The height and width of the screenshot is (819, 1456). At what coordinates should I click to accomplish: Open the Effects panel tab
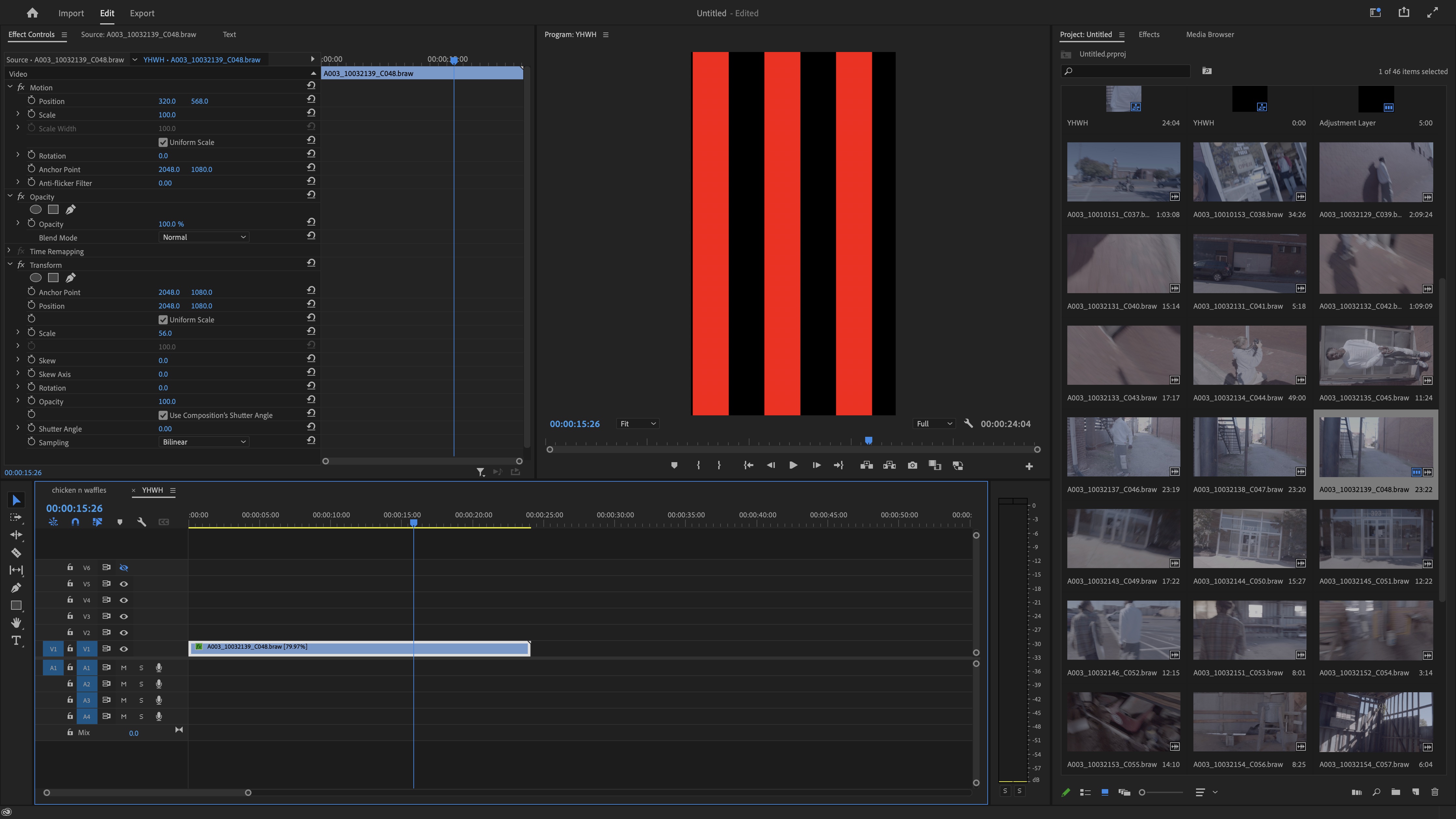tap(1149, 34)
